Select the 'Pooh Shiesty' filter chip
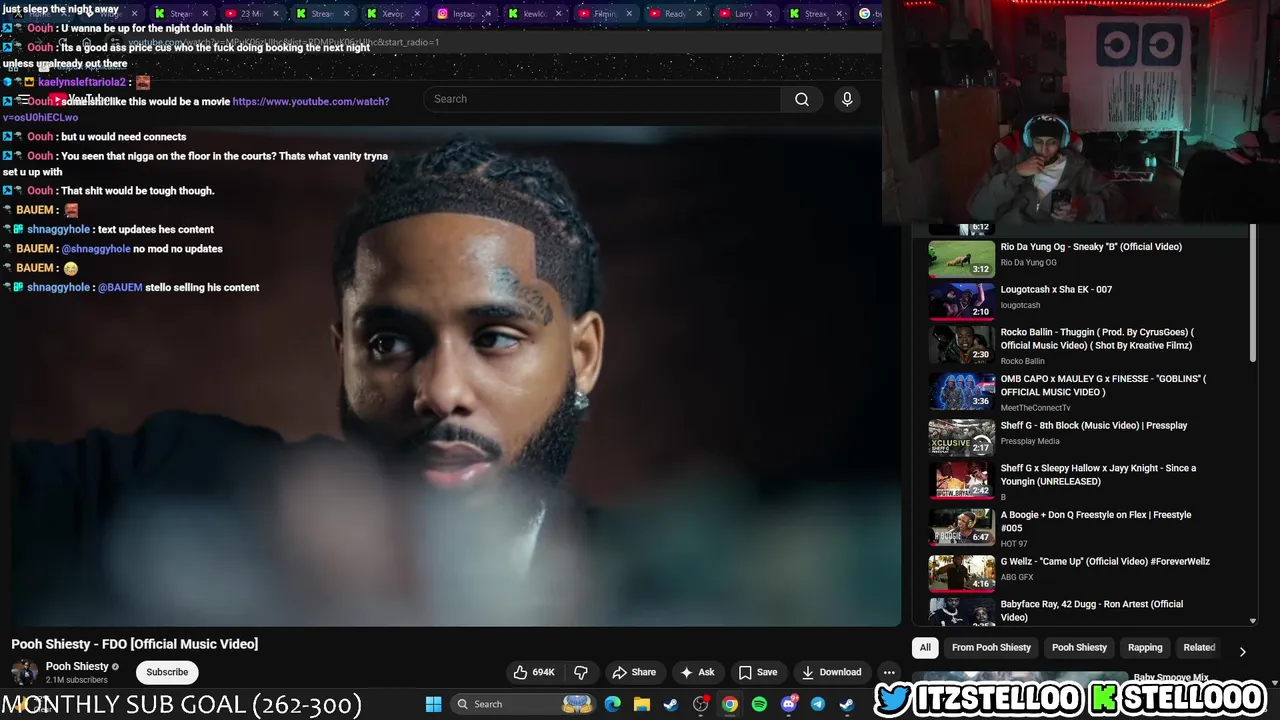The image size is (1280, 720). [x=1079, y=647]
